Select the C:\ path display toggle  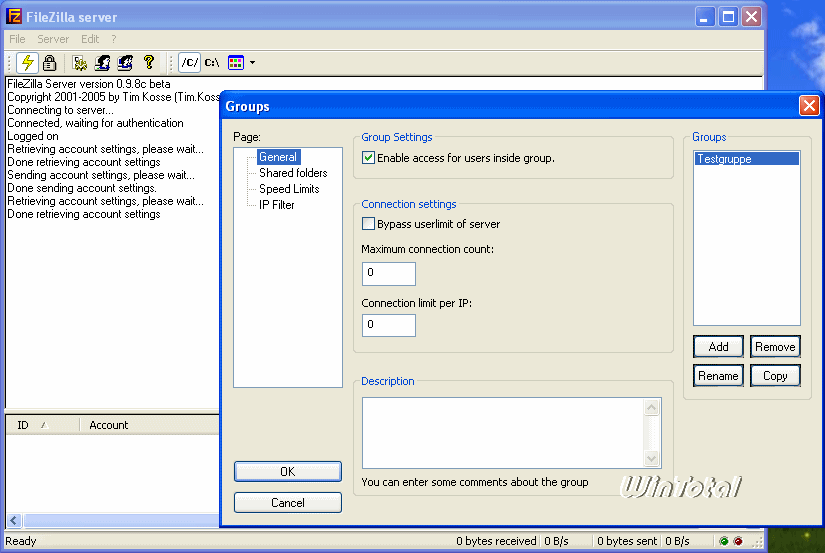(212, 63)
